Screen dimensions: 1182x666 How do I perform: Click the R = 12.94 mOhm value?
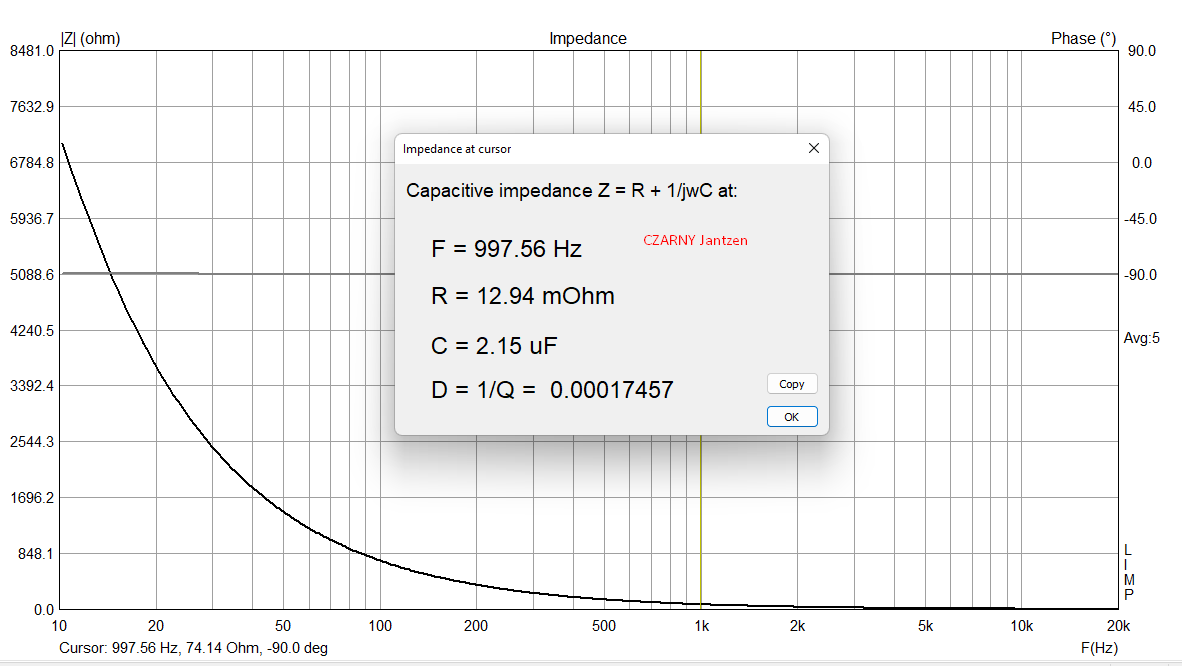point(523,296)
